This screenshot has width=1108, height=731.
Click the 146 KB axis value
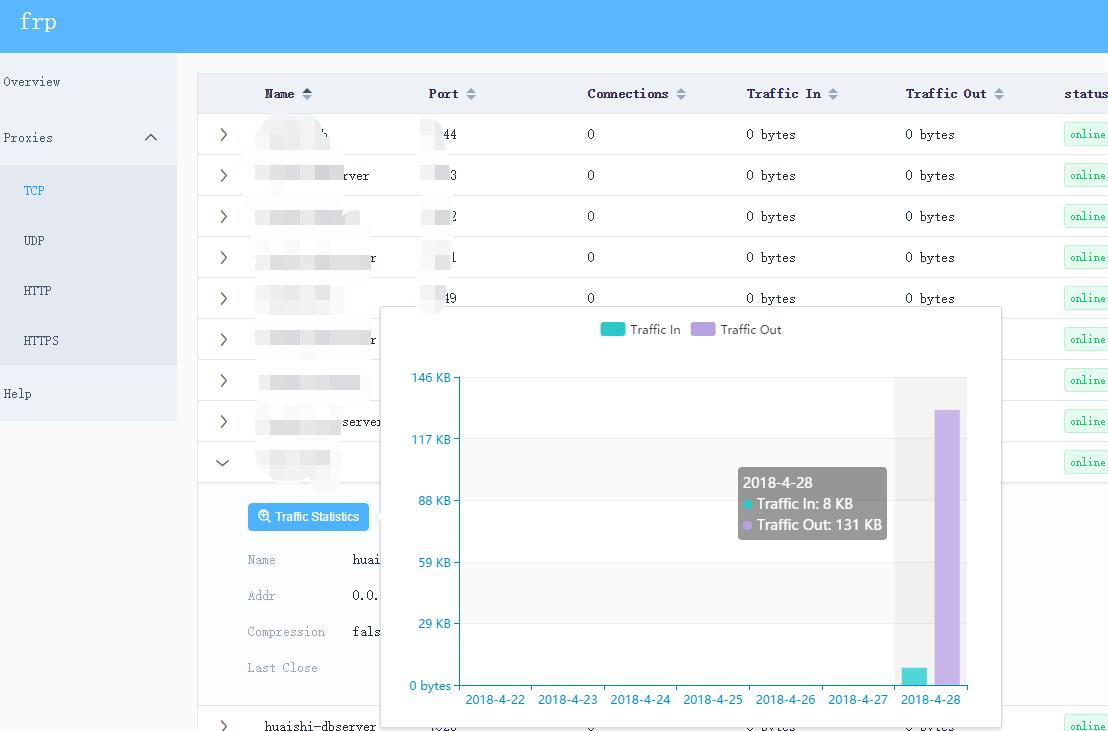pyautogui.click(x=431, y=378)
